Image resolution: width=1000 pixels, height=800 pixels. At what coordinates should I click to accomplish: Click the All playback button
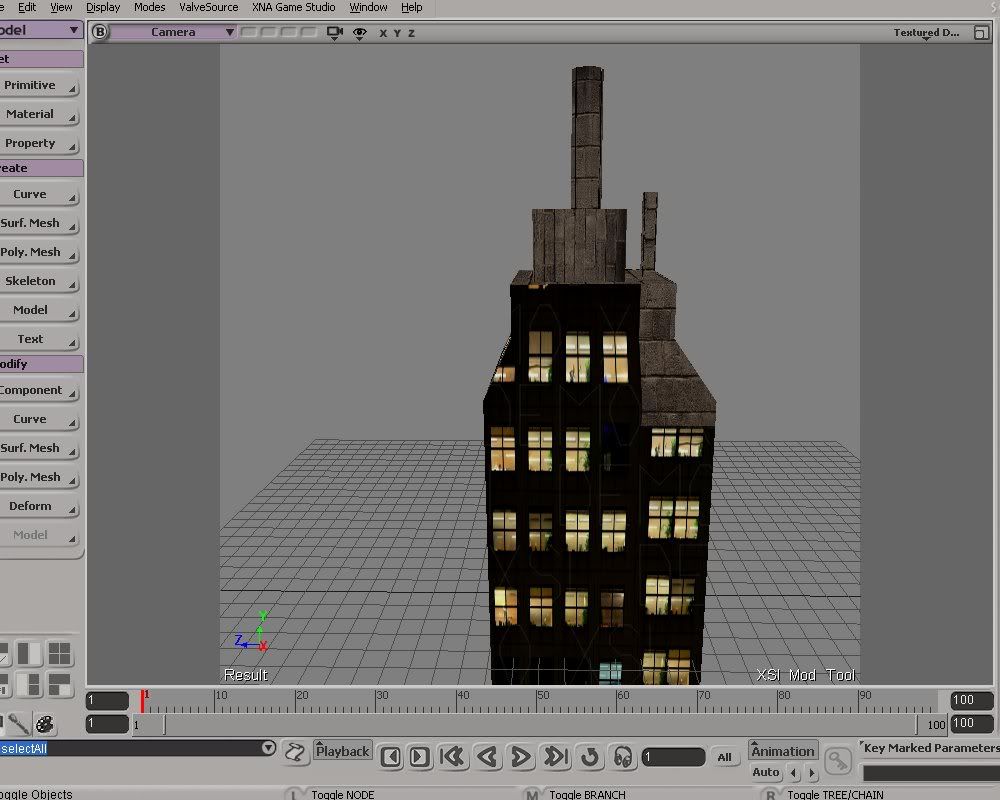click(724, 757)
